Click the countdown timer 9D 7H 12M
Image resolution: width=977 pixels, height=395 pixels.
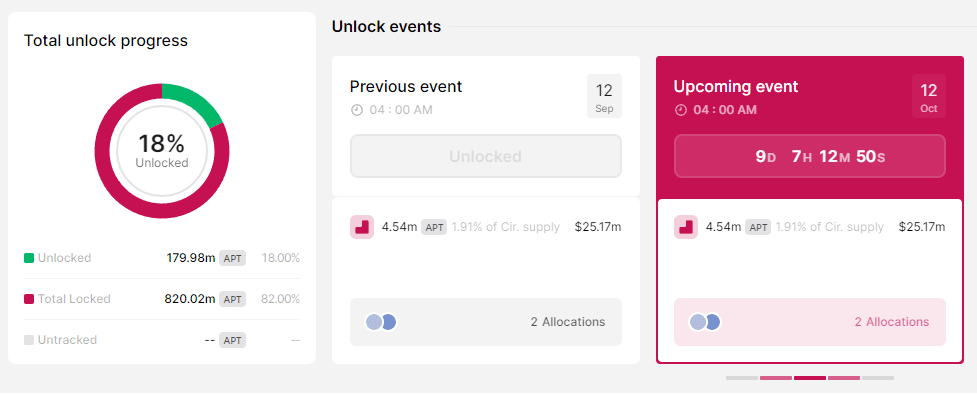coord(809,156)
